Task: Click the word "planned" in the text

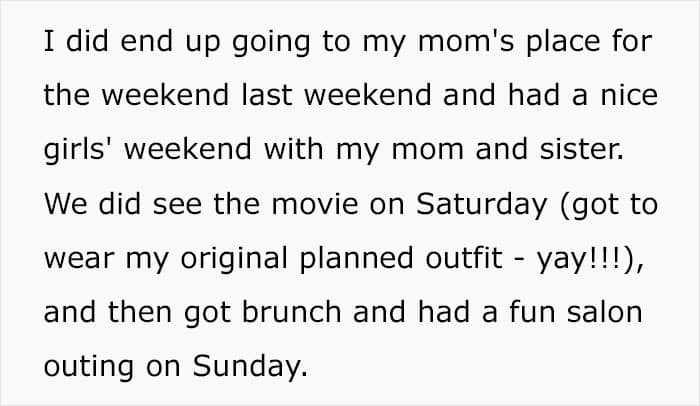Action: tap(356, 259)
